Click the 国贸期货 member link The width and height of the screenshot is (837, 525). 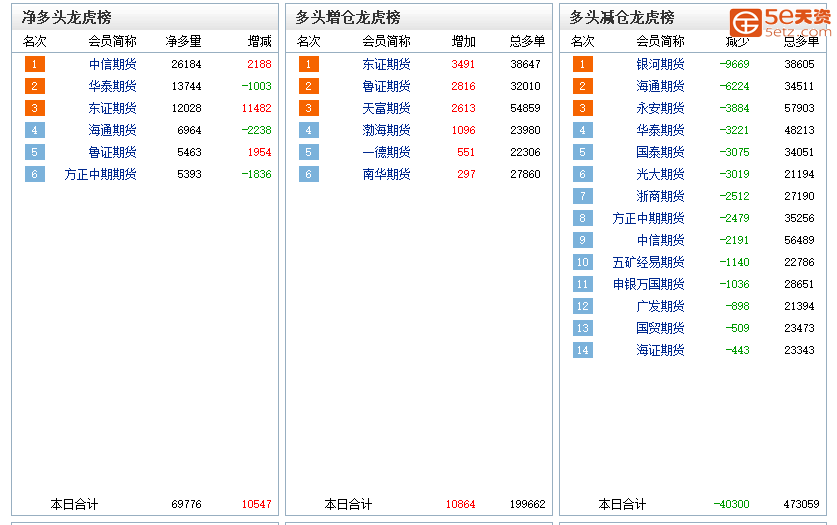[660, 328]
